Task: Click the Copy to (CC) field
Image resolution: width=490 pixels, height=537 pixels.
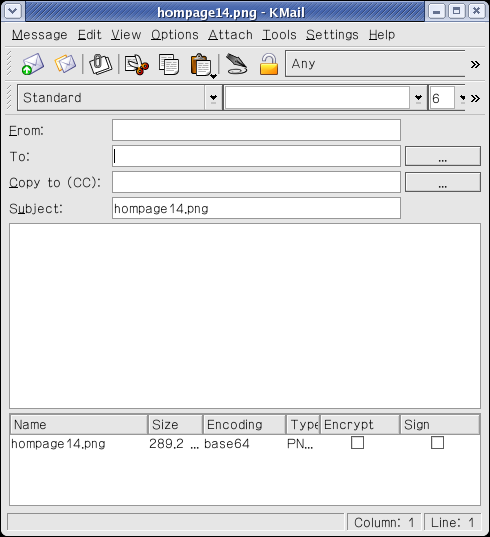Action: [256, 182]
